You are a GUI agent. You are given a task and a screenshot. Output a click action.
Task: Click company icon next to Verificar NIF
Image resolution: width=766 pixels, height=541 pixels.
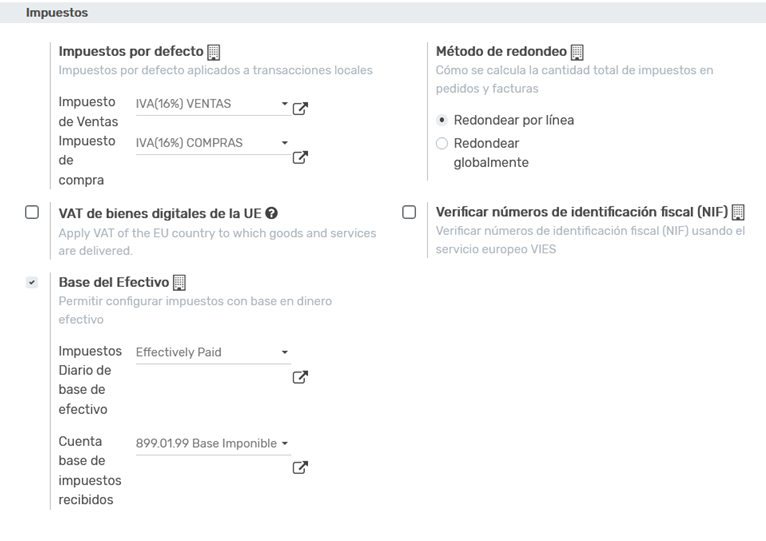(738, 213)
